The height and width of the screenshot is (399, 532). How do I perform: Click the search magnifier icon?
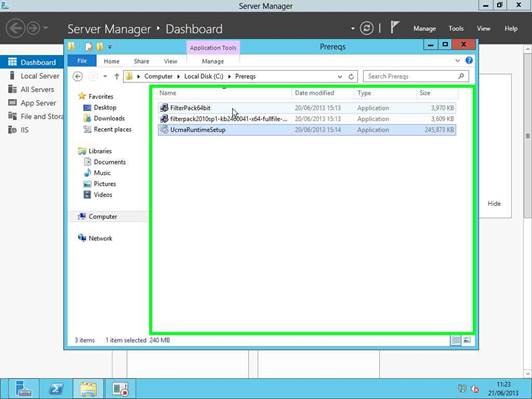point(461,76)
